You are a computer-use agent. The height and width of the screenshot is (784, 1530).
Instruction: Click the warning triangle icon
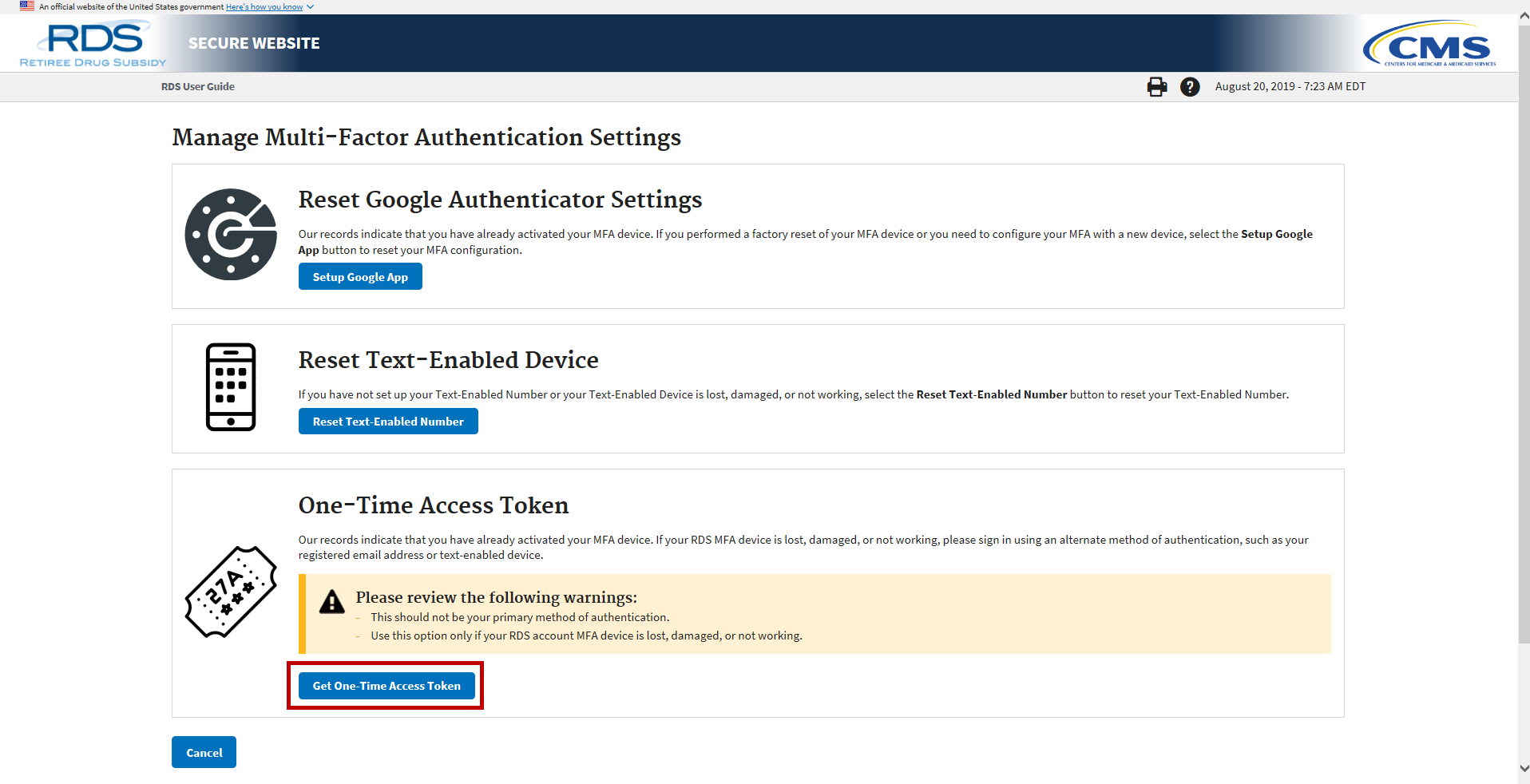point(332,602)
